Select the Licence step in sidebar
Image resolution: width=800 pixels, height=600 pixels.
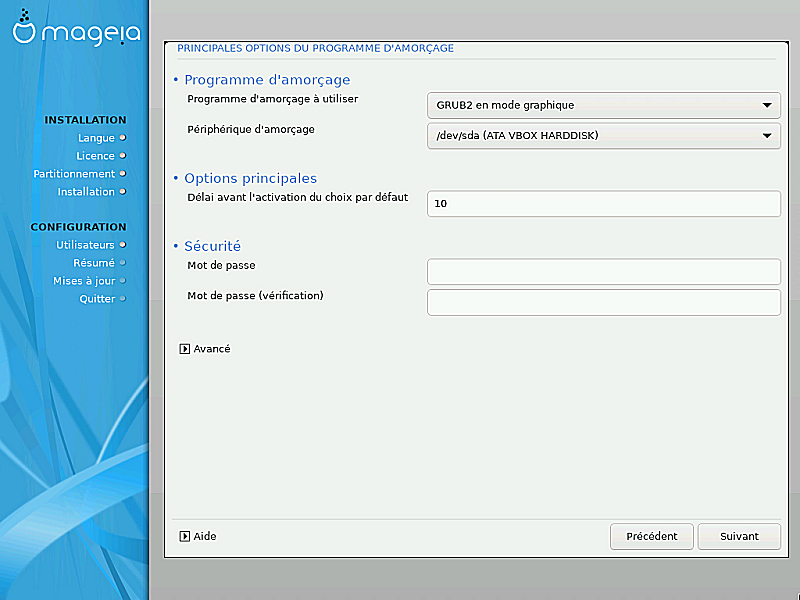pos(101,156)
